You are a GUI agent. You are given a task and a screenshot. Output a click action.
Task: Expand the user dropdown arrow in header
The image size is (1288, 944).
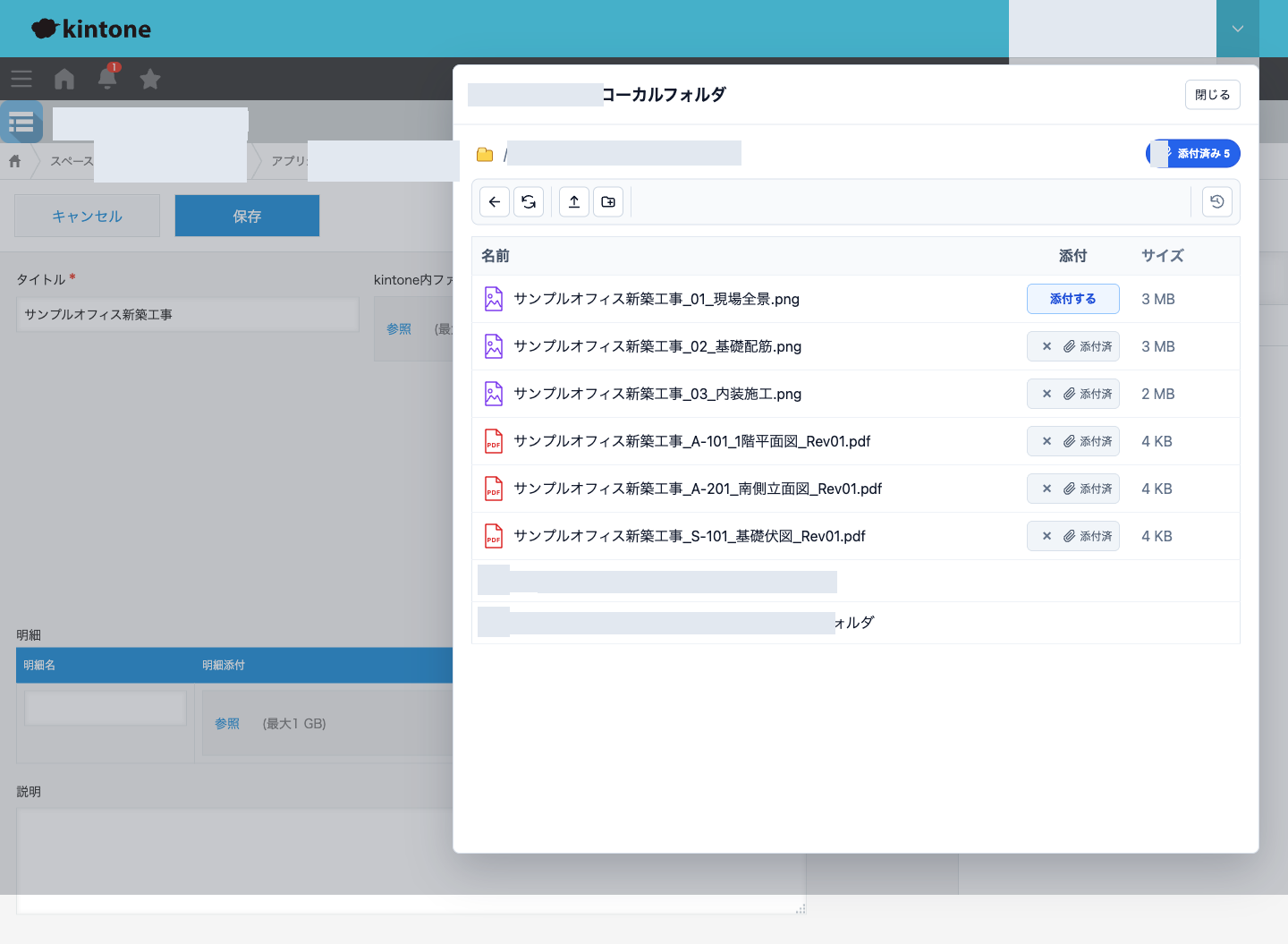click(1238, 29)
